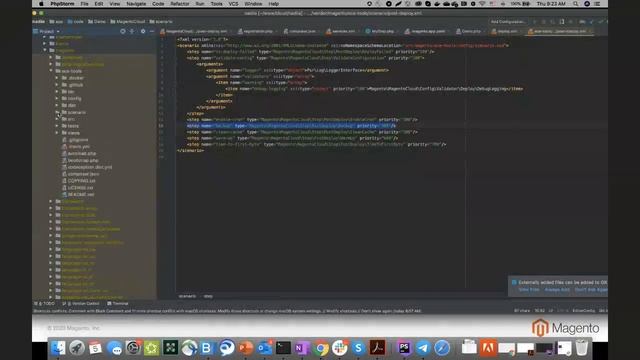640x360 pixels.
Task: Open the Add Configuration dropdown
Action: point(509,22)
